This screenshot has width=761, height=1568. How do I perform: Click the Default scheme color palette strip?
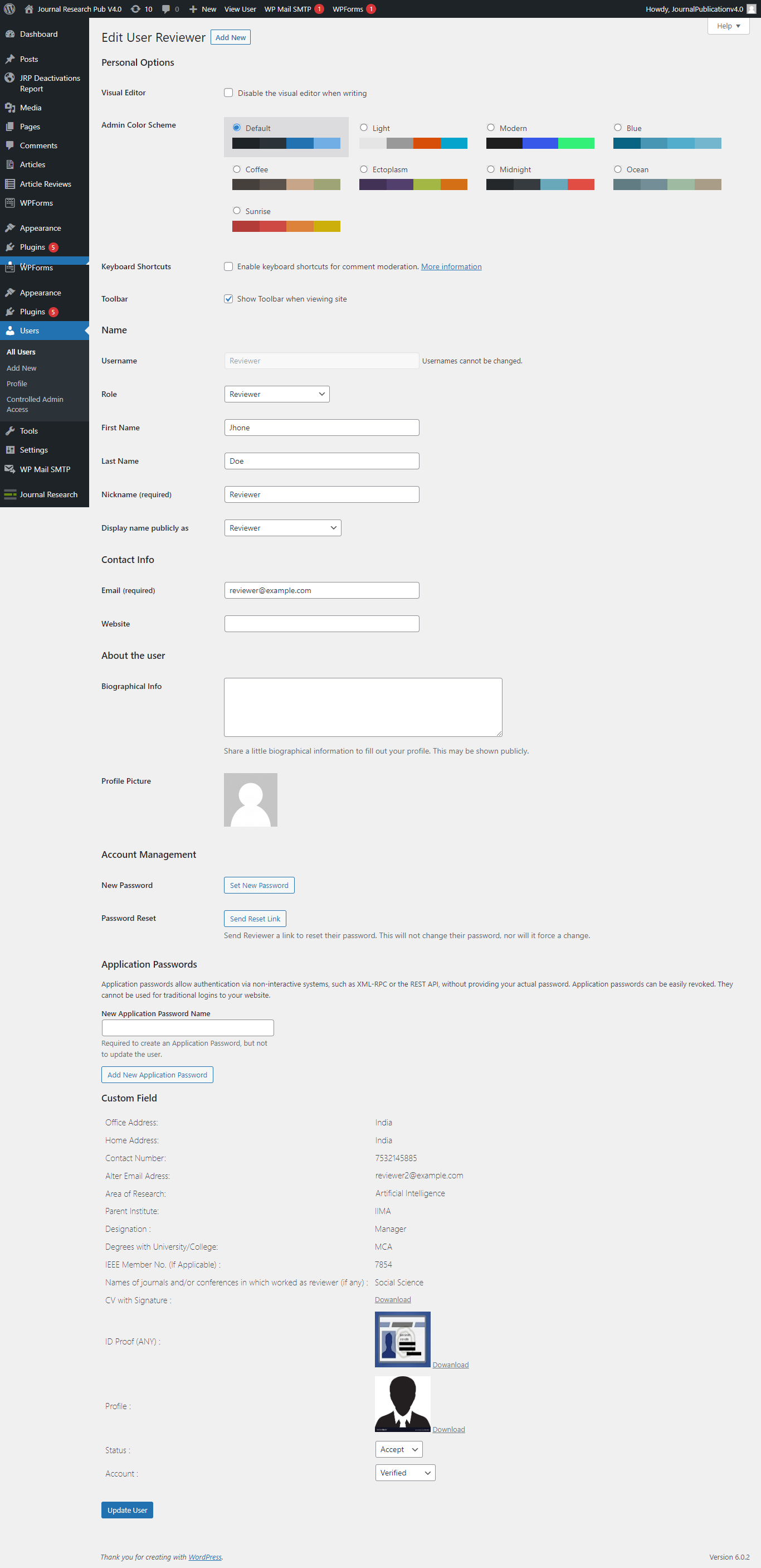click(x=286, y=143)
